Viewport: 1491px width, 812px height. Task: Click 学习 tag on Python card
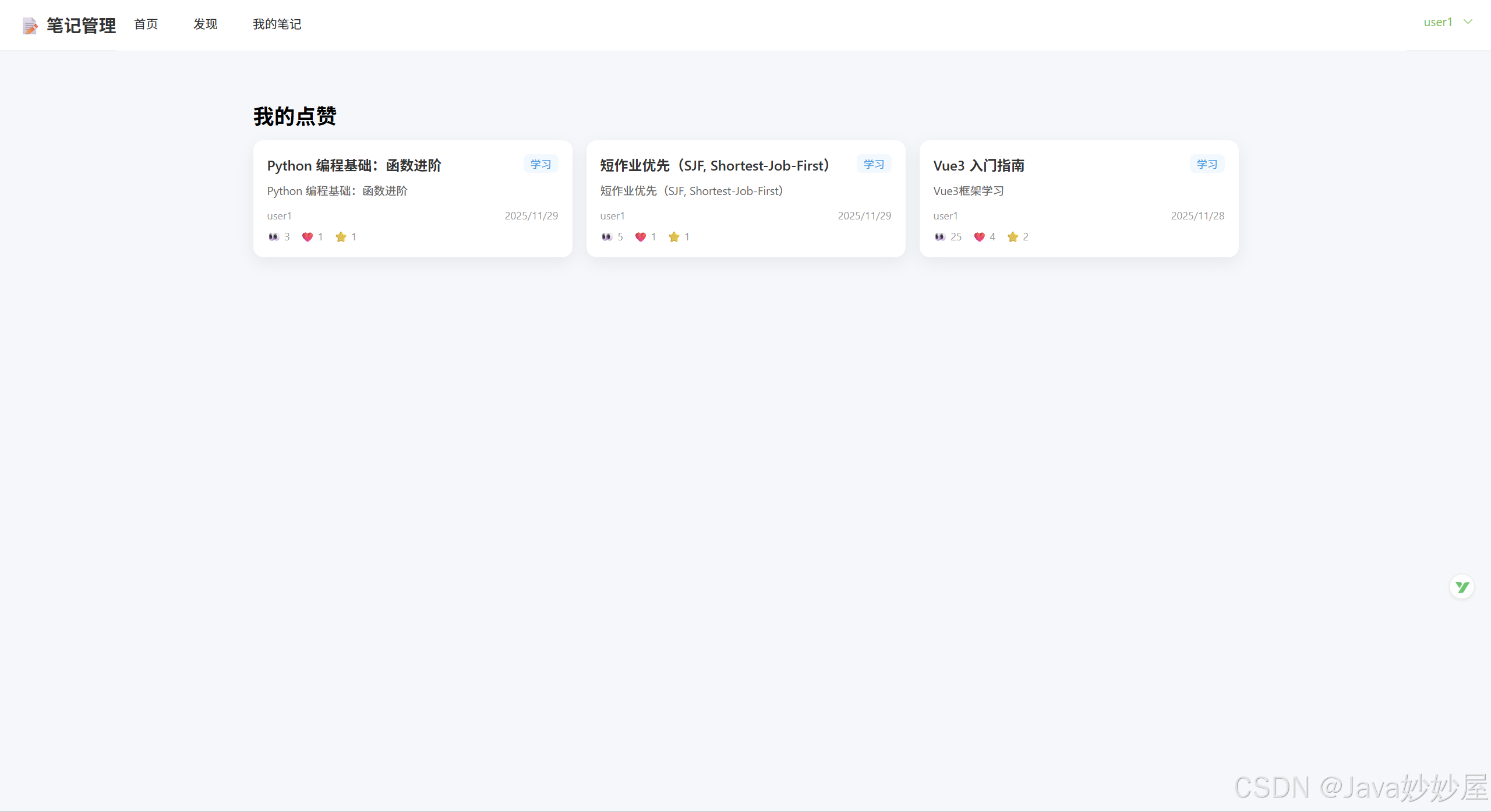point(540,164)
